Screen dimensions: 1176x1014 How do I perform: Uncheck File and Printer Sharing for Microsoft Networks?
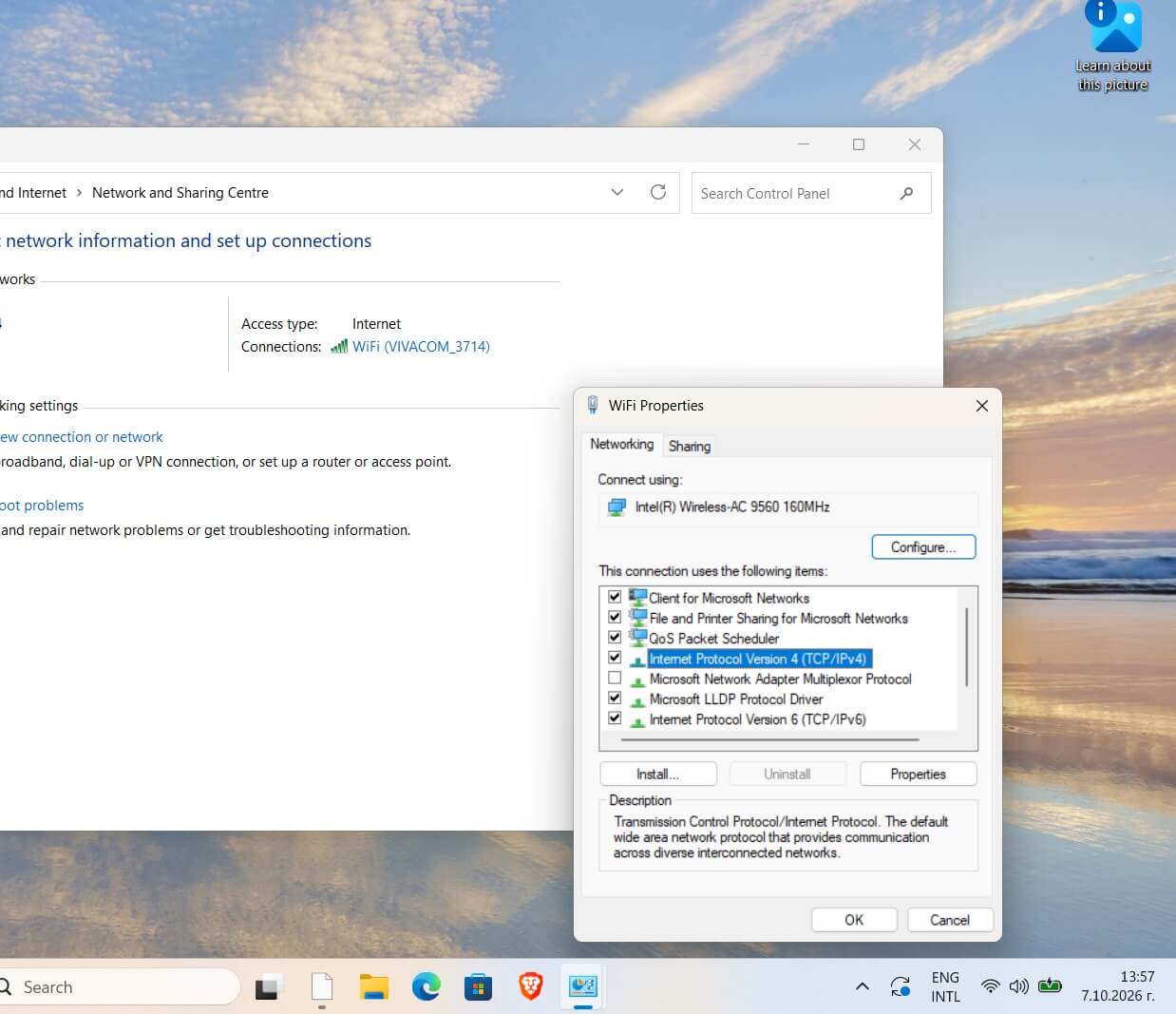[x=615, y=618]
